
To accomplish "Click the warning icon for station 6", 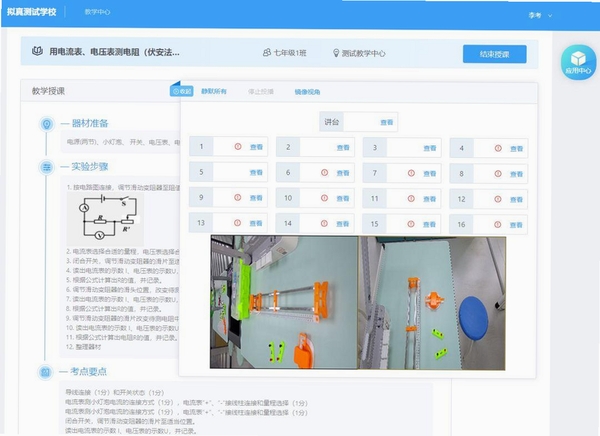I will 324,172.
